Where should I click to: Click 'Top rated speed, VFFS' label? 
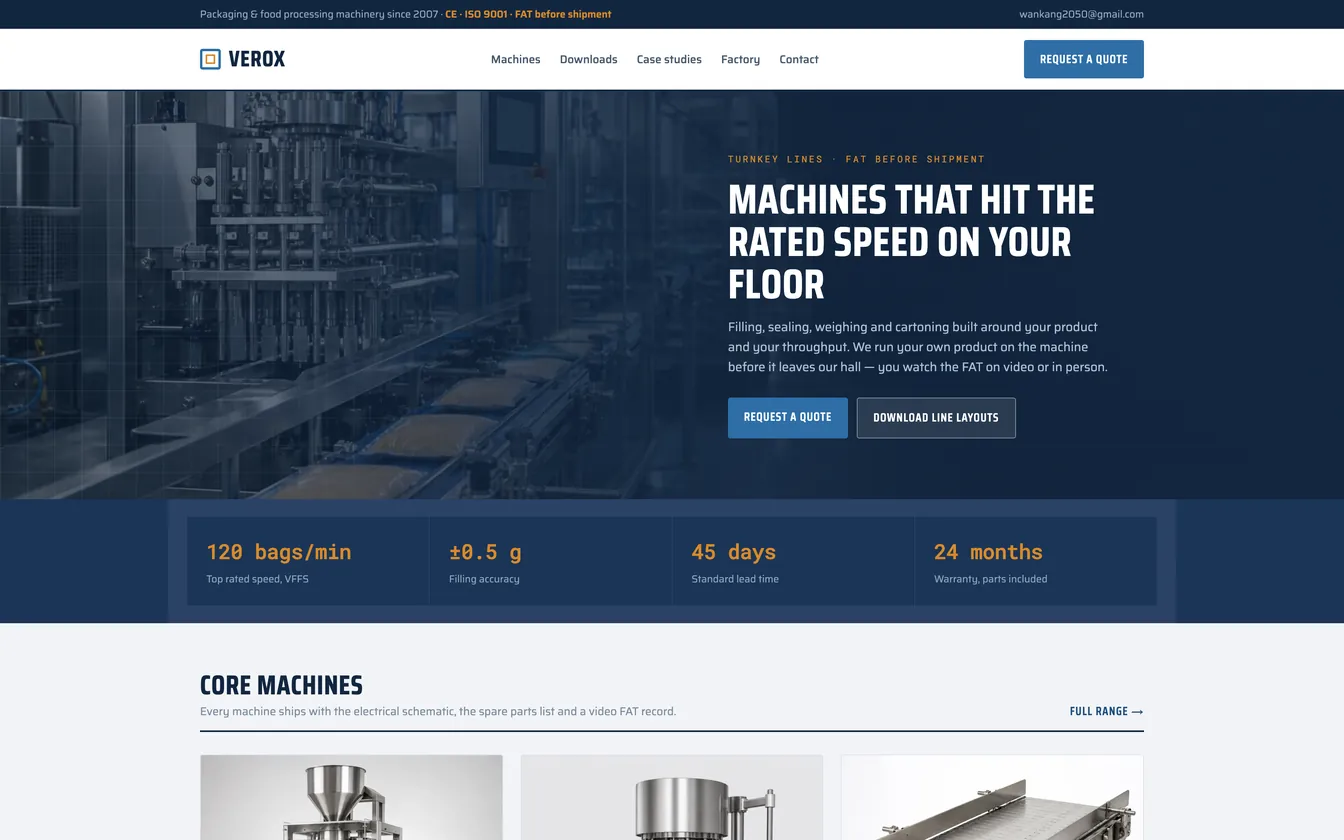tap(257, 579)
